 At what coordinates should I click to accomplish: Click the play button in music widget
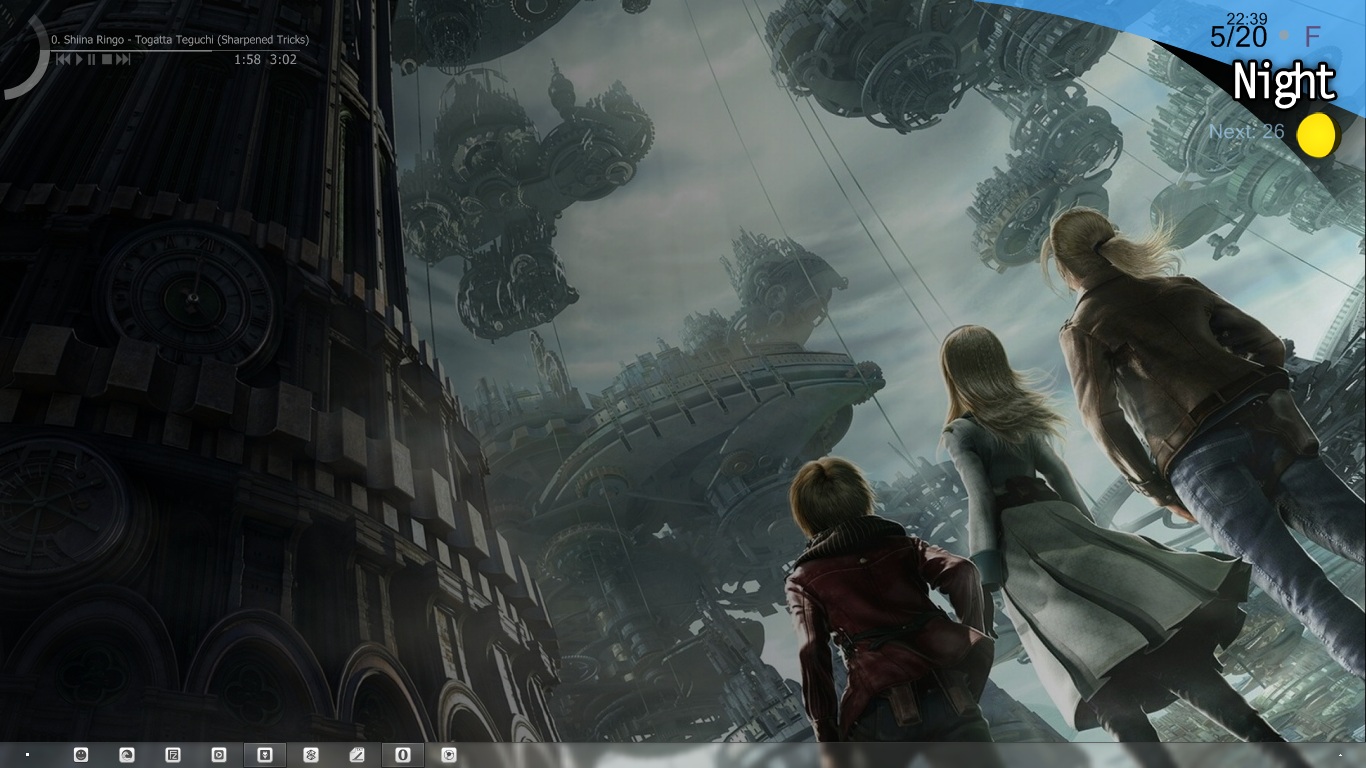click(79, 59)
